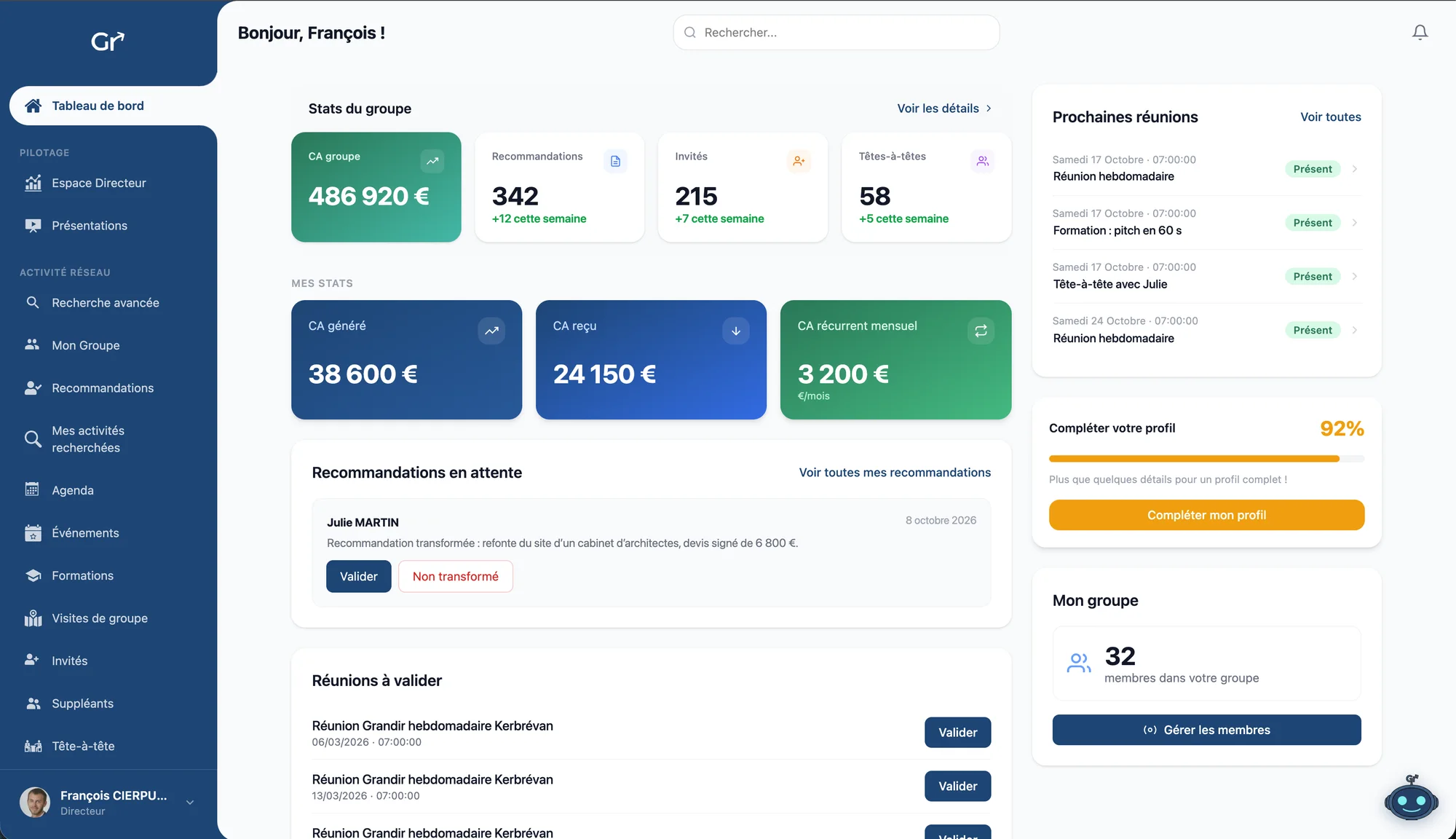Expand first Réunion hebdomadaire chevron, 17 Octobre
This screenshot has height=839, width=1456.
coord(1355,169)
